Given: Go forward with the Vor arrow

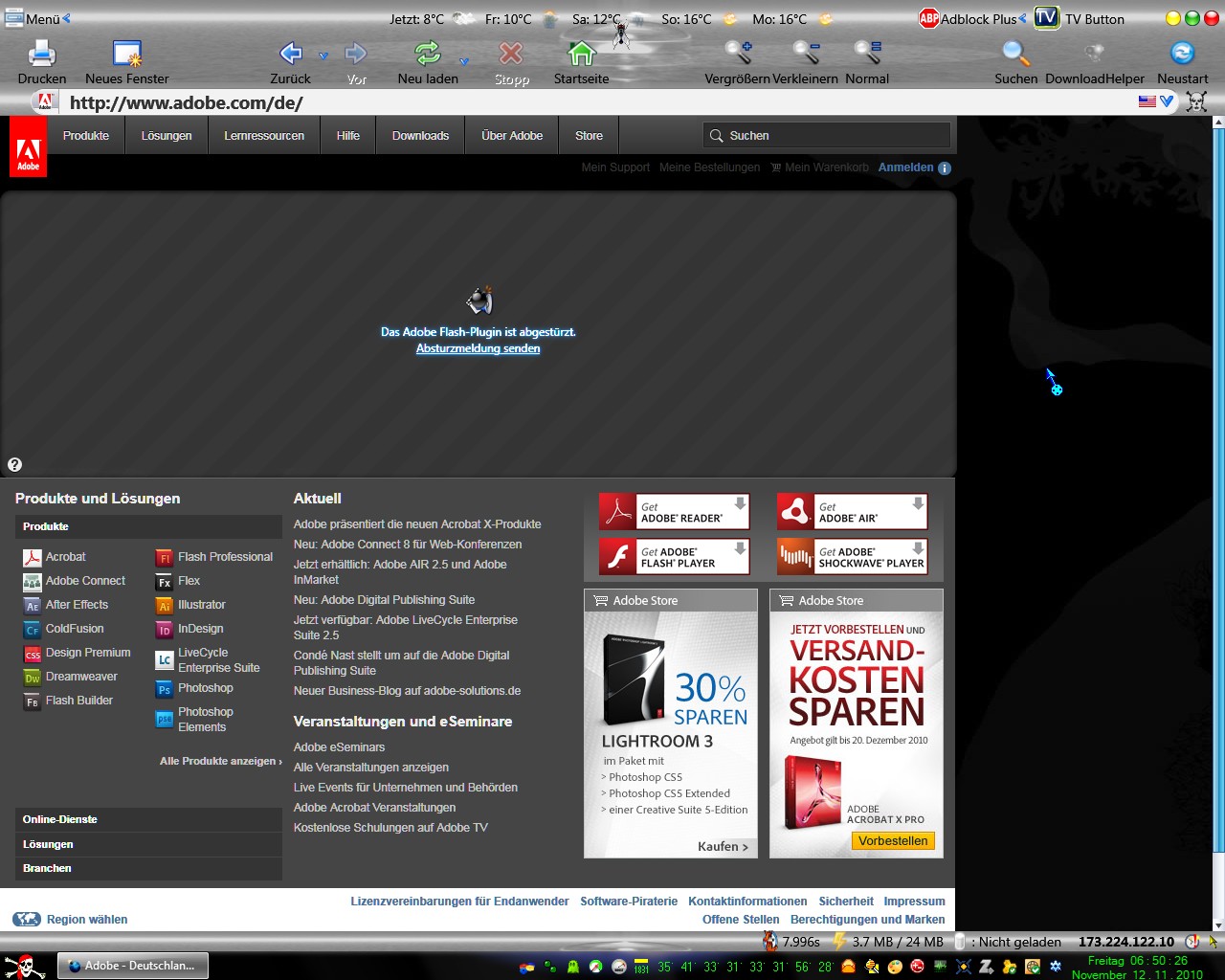Looking at the screenshot, I should [356, 53].
